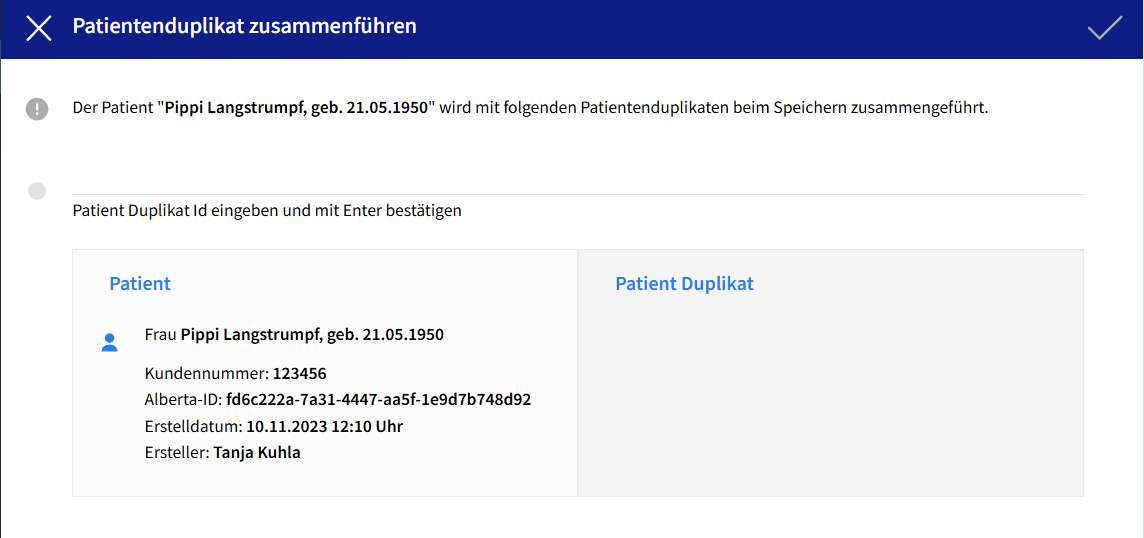1144x538 pixels.
Task: Click the "Patient Duplikat" panel heading
Action: pos(684,284)
